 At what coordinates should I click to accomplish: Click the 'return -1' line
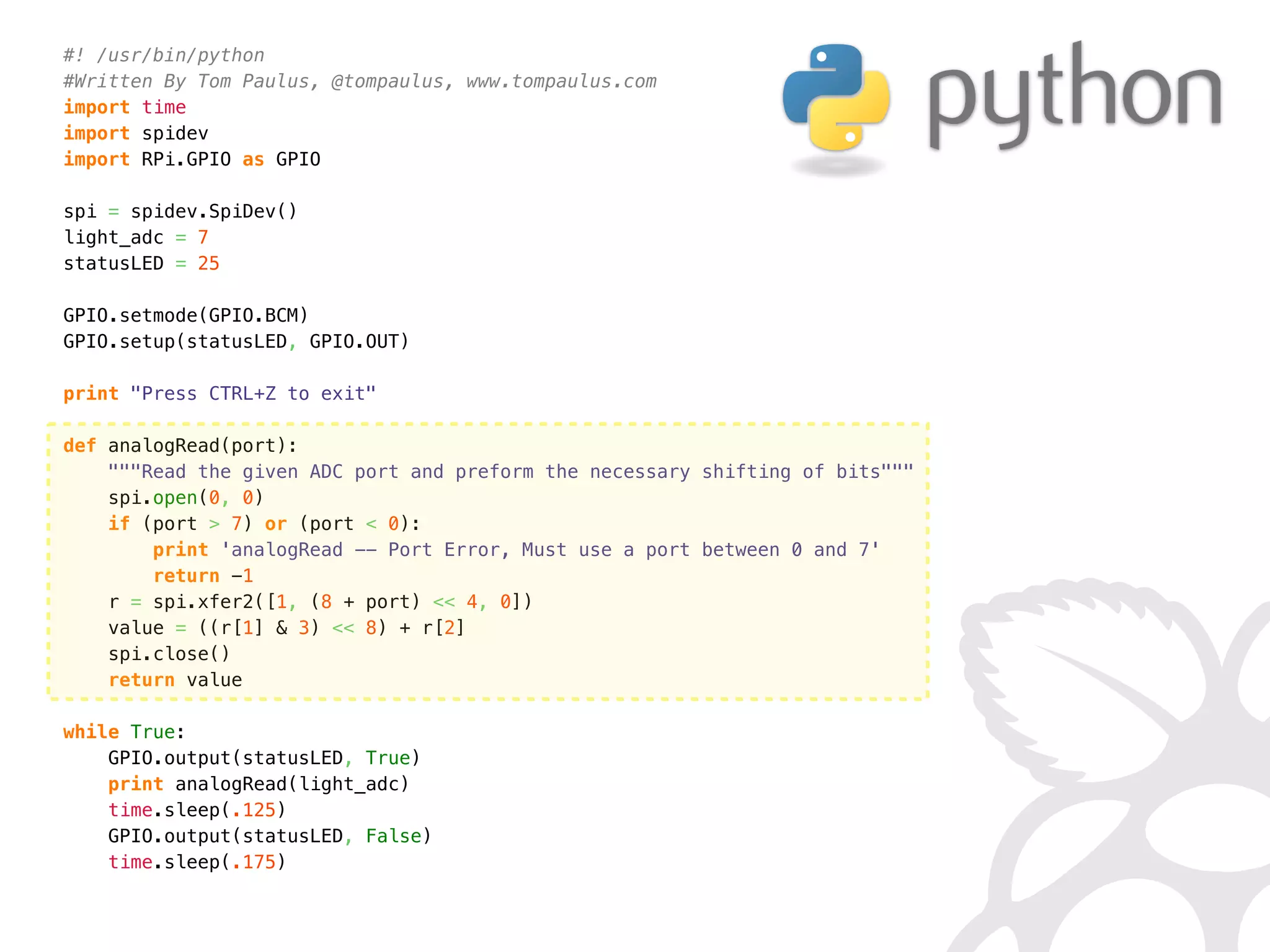(x=203, y=576)
